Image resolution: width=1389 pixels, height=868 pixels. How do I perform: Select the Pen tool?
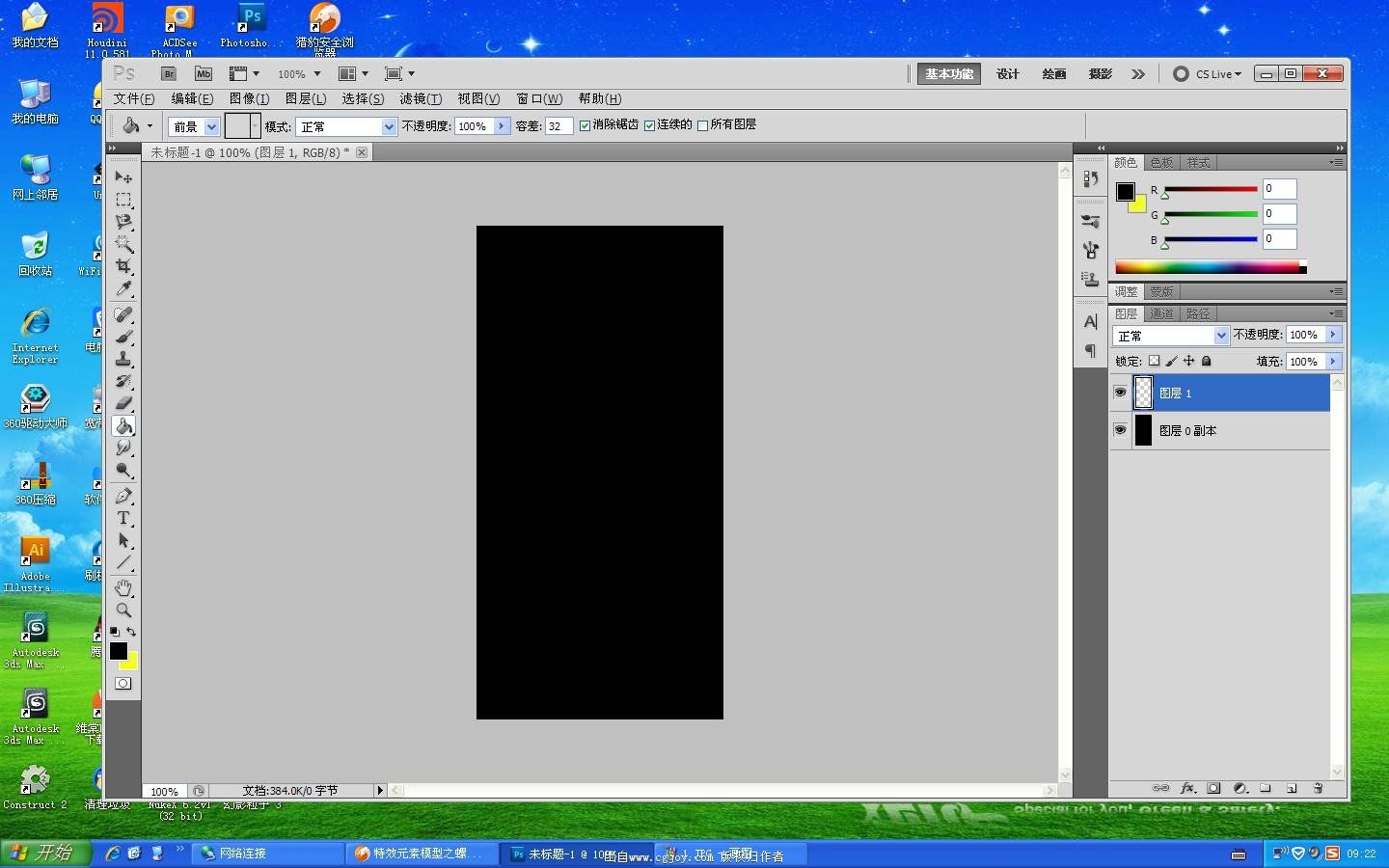[123, 496]
